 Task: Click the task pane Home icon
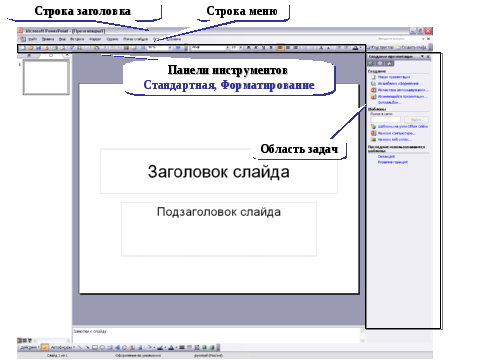[x=389, y=63]
